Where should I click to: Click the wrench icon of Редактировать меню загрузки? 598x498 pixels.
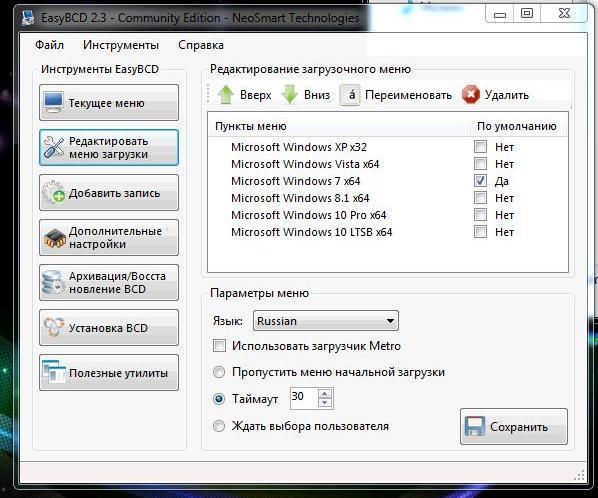pyautogui.click(x=54, y=147)
